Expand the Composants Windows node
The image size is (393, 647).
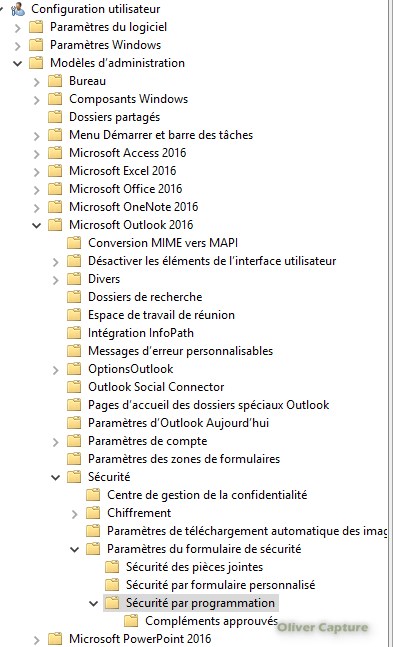point(36,100)
